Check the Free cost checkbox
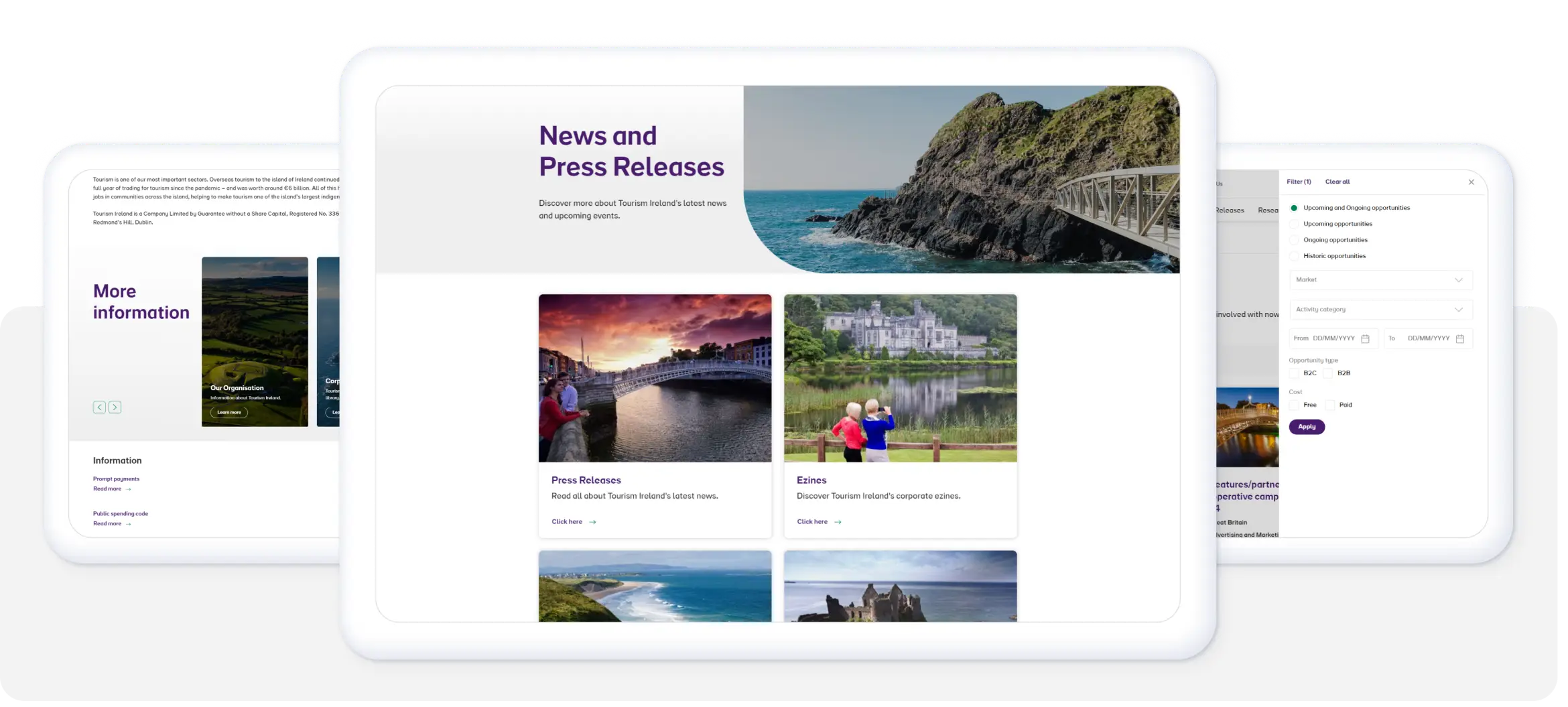Viewport: 1568px width, 707px height. tap(1294, 405)
